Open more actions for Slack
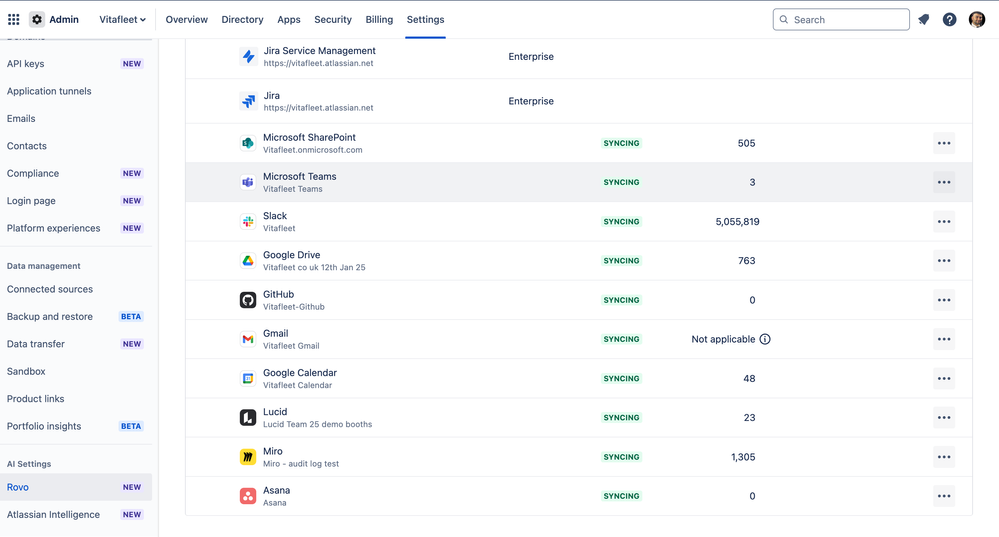 point(944,222)
